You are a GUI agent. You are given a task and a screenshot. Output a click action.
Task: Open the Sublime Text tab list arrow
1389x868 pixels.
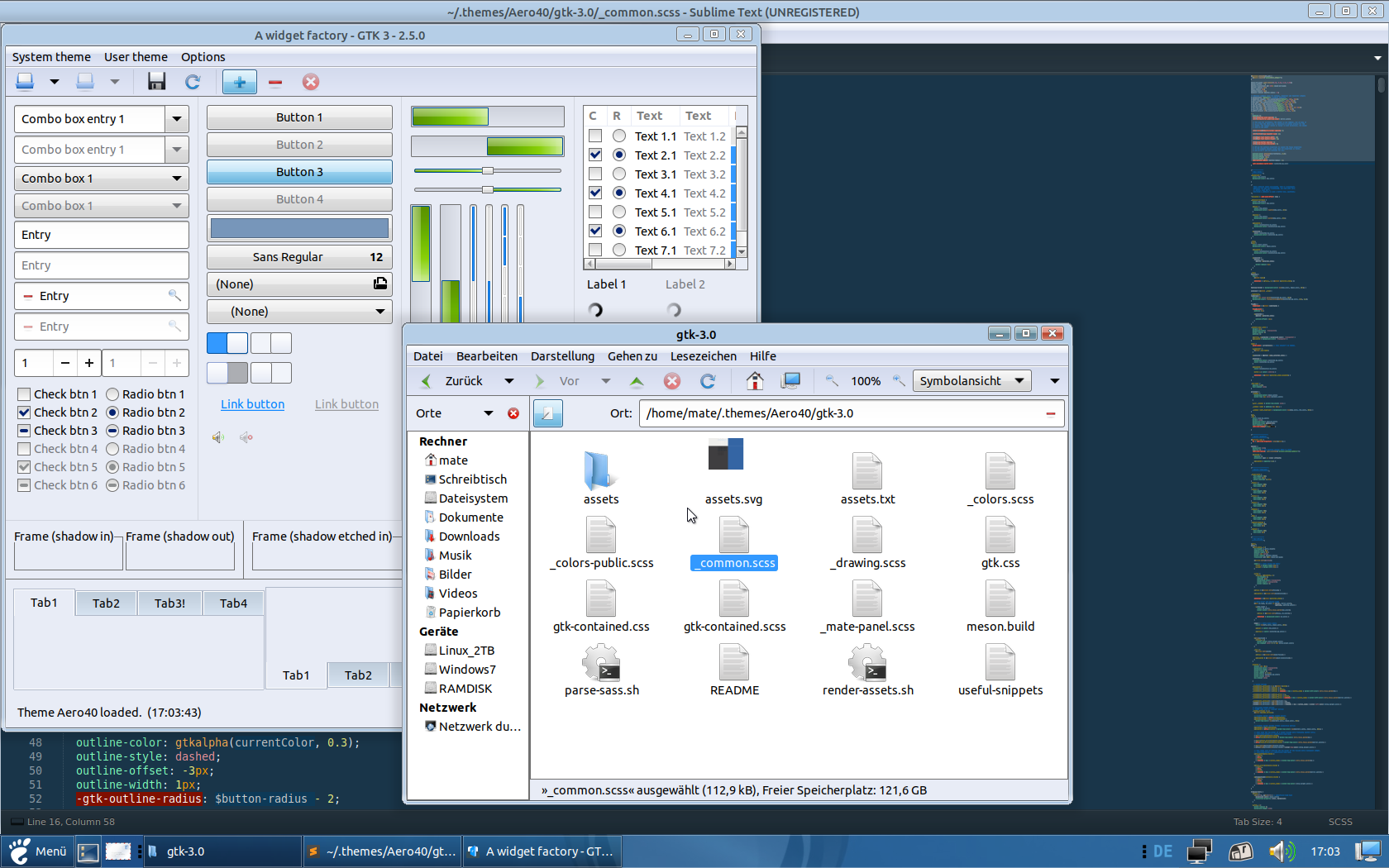click(1377, 58)
